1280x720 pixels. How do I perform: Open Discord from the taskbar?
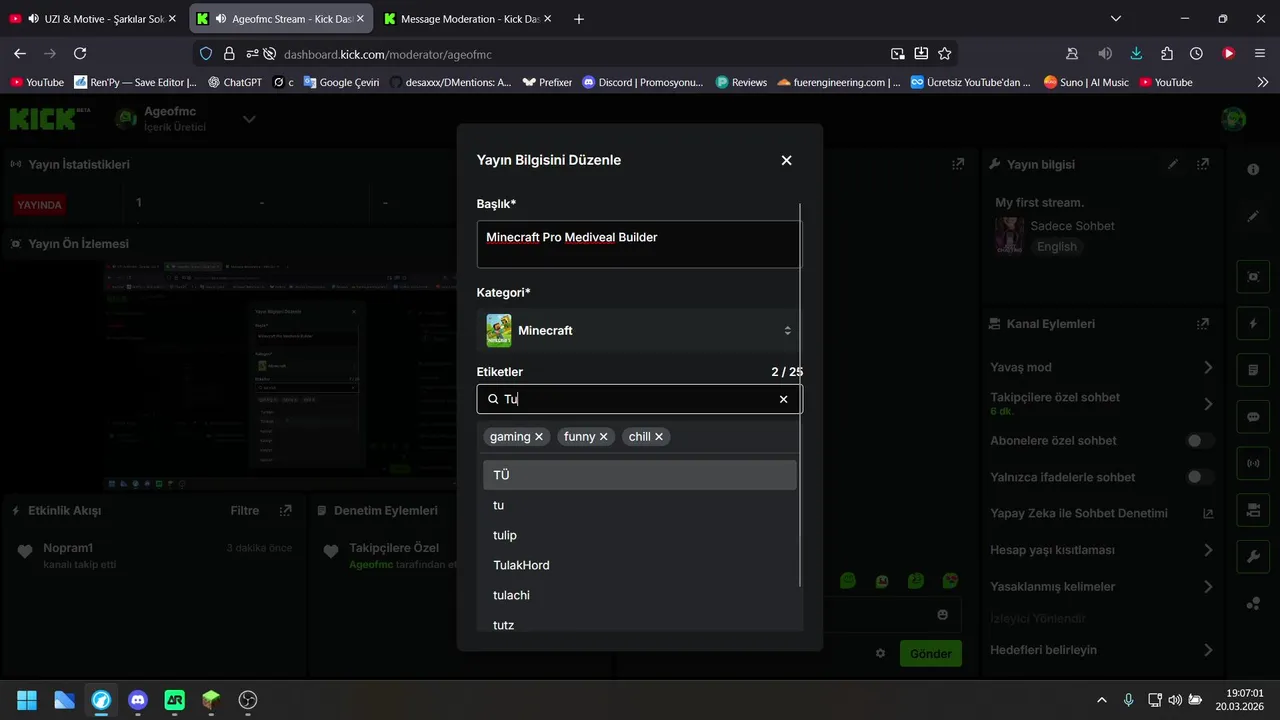tap(138, 700)
